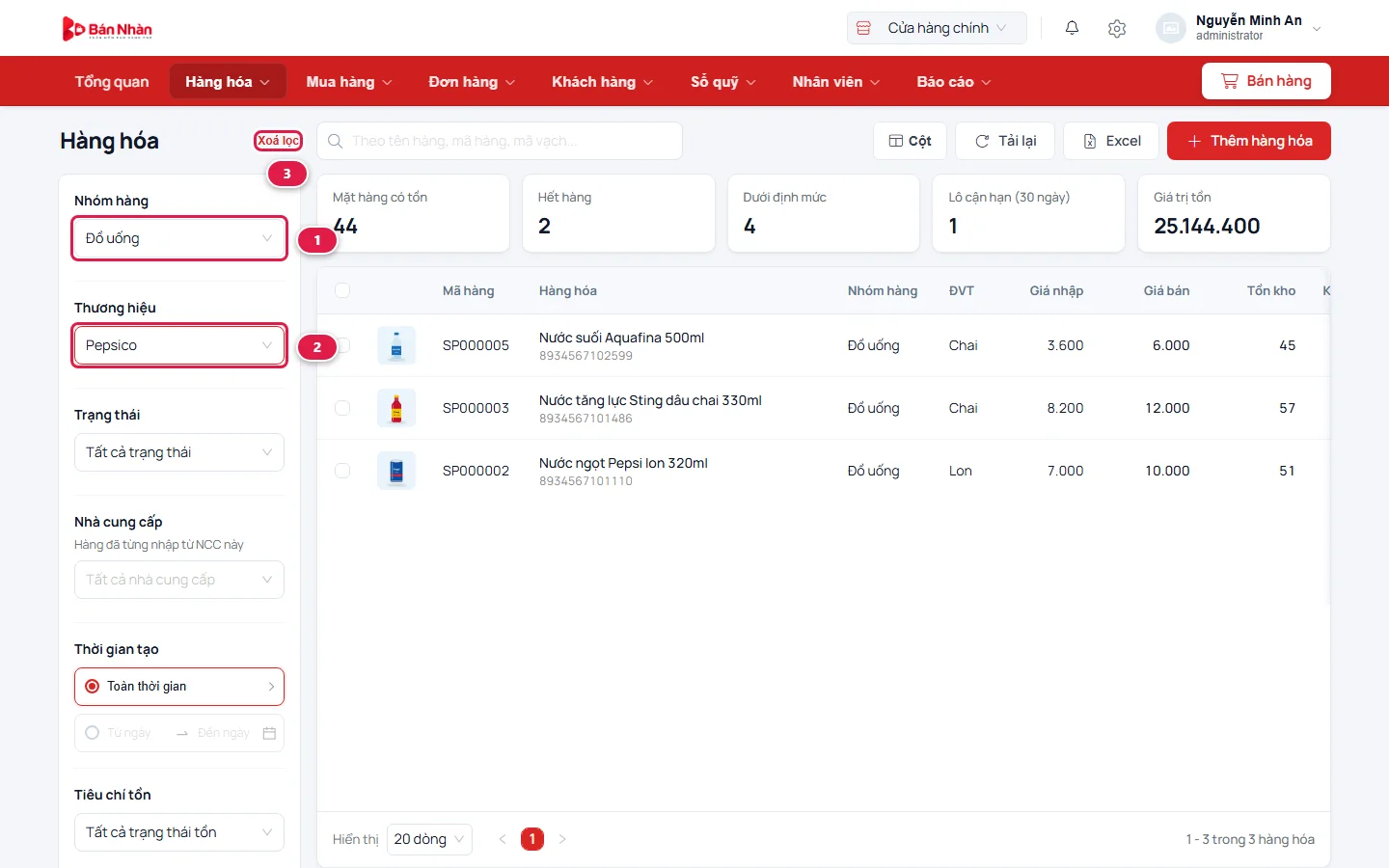The image size is (1389, 868).
Task: Open the settings gear icon
Action: pyautogui.click(x=1117, y=28)
